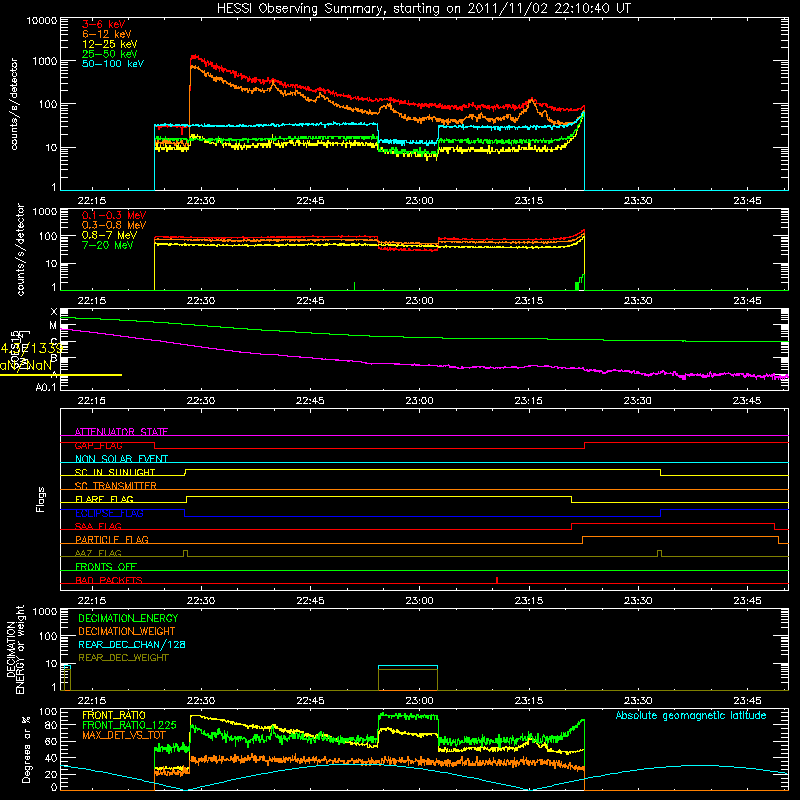Select the 80 tick on the front-ratio panel

(51, 725)
